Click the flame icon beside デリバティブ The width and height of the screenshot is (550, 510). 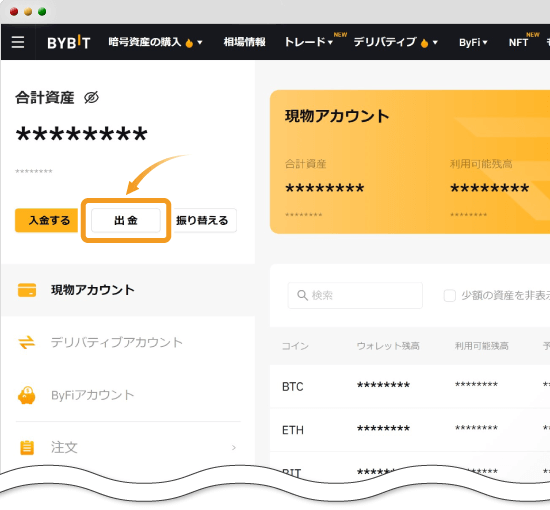click(424, 43)
